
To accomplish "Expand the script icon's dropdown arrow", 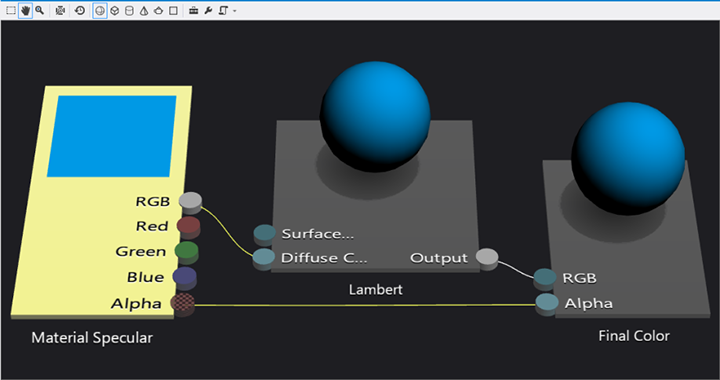I will coord(235,11).
